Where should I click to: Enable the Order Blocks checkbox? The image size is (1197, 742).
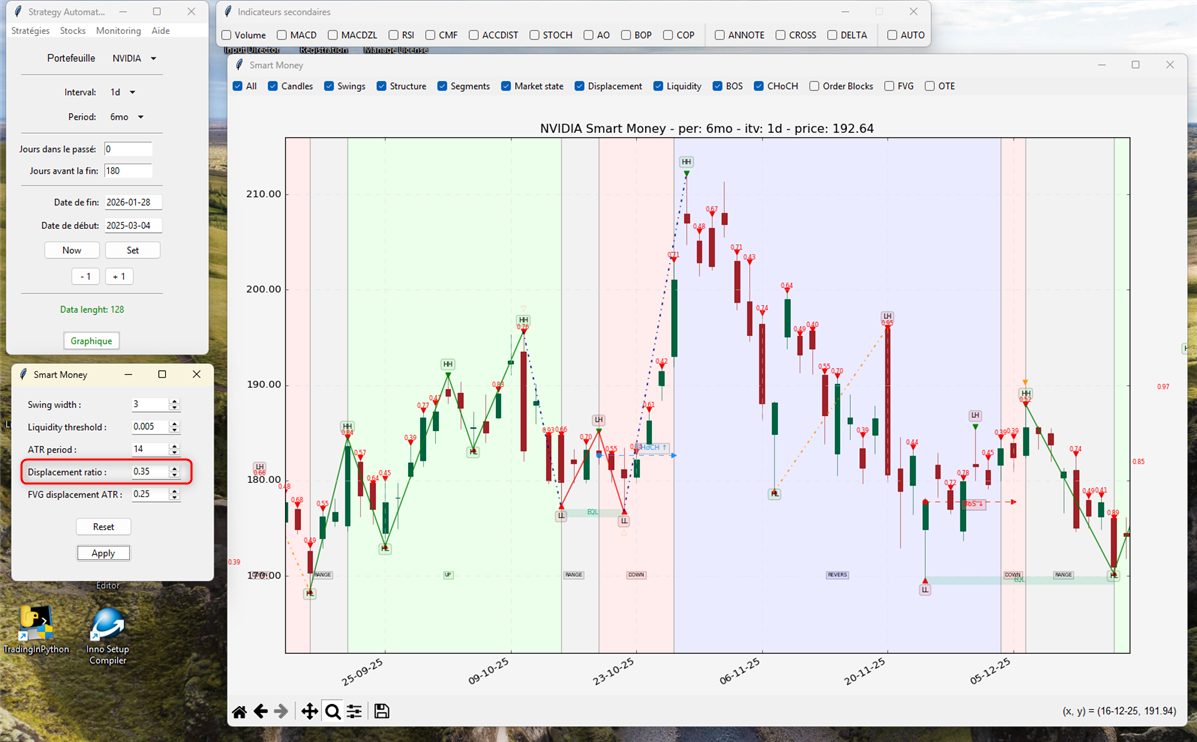click(x=815, y=86)
